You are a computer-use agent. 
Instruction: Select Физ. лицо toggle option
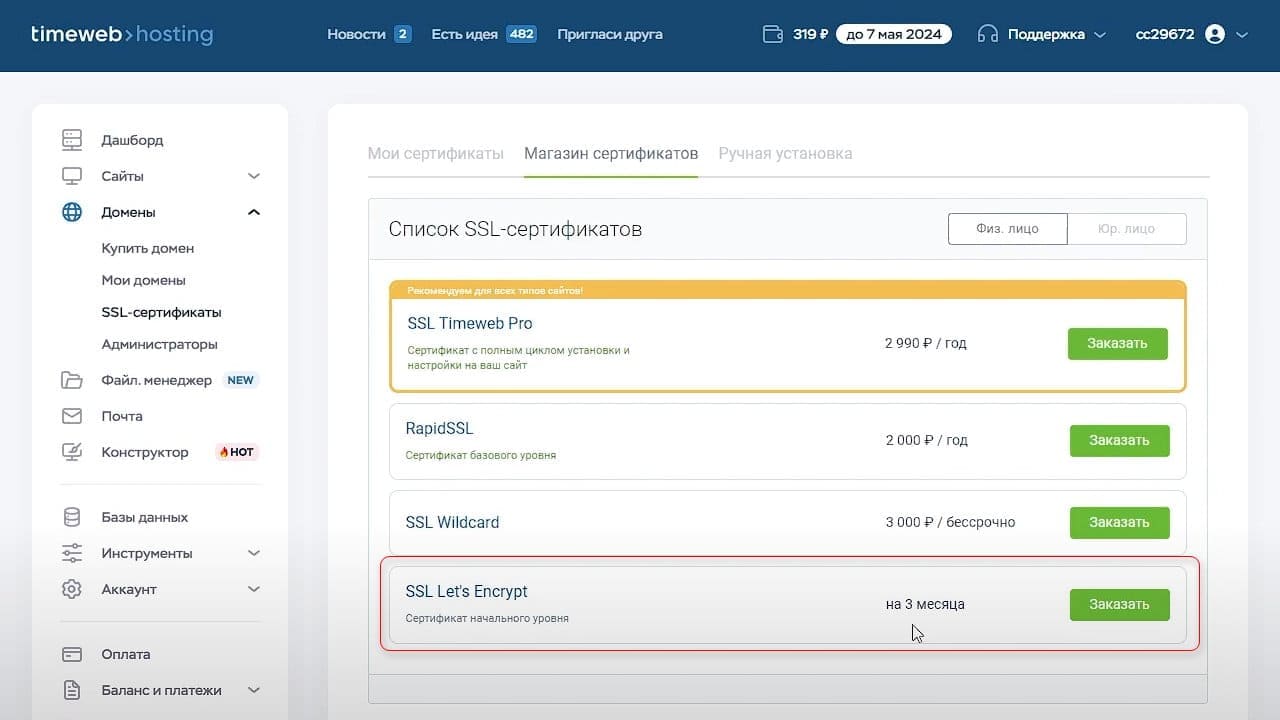pyautogui.click(x=1007, y=229)
